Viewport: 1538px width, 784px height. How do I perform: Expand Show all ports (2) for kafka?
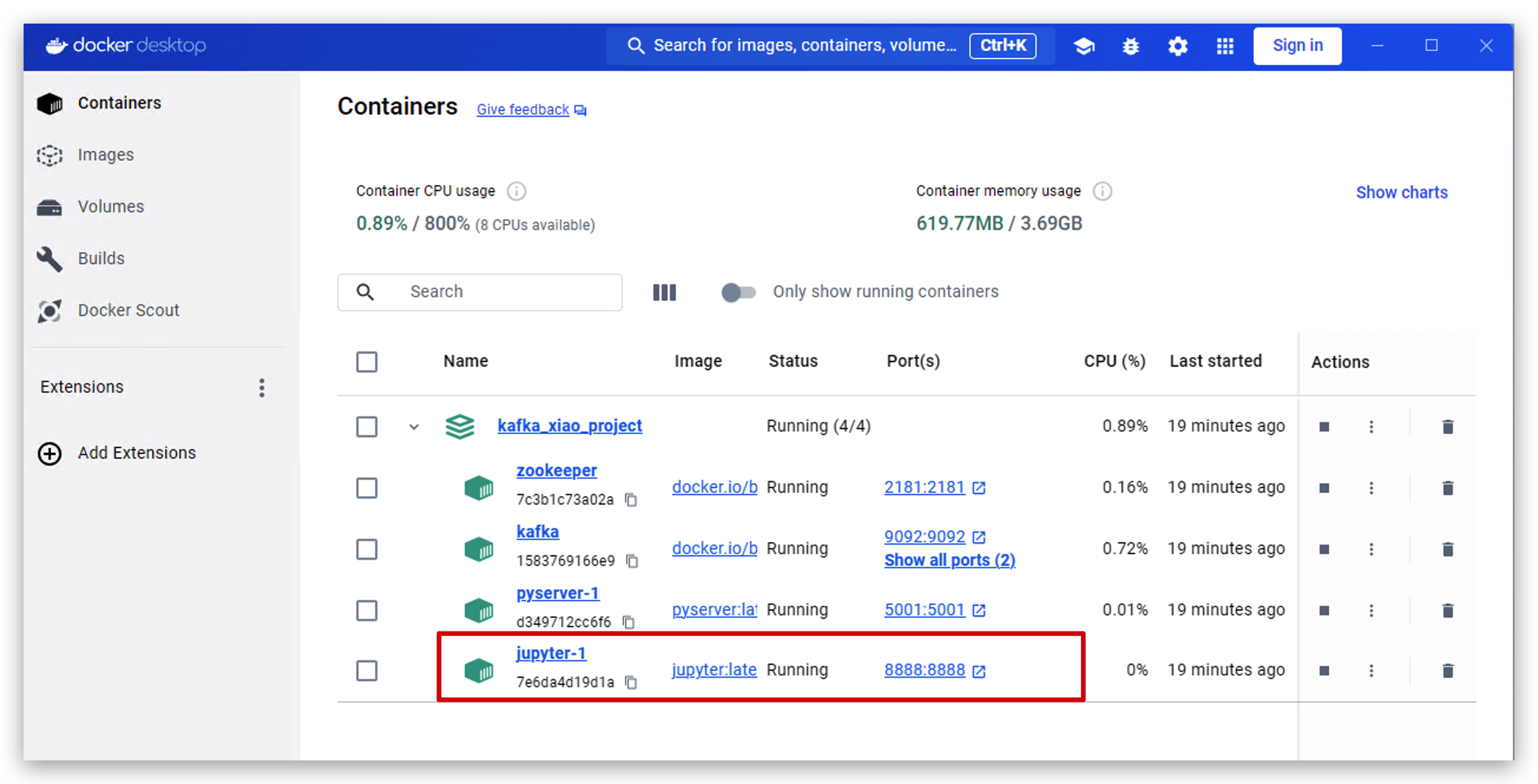click(949, 560)
